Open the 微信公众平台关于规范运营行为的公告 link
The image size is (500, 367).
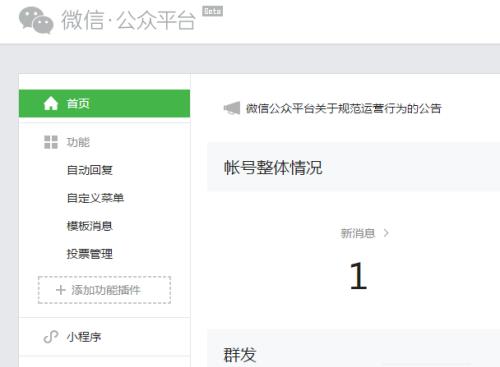click(x=344, y=108)
